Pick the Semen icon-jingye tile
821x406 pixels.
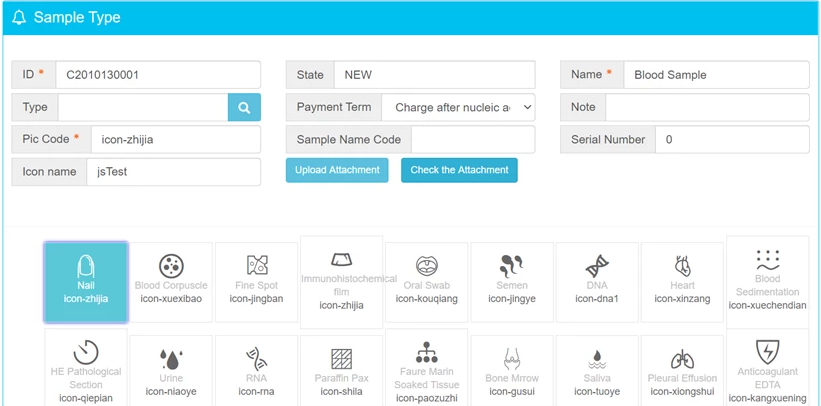512,282
